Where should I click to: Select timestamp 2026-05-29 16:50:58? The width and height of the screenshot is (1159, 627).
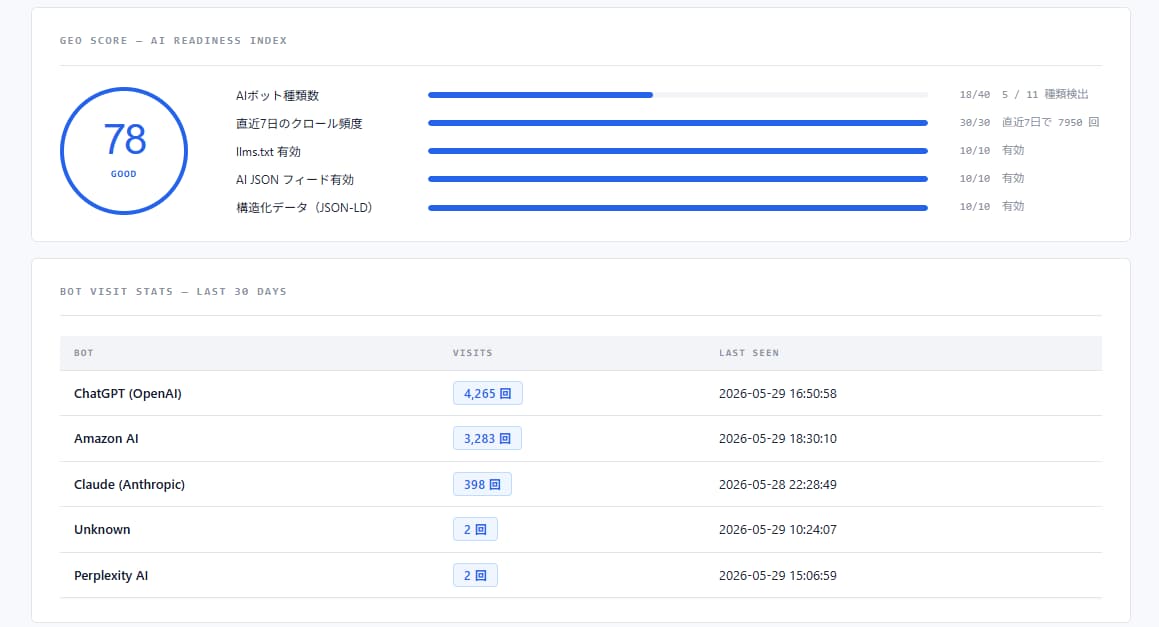778,393
